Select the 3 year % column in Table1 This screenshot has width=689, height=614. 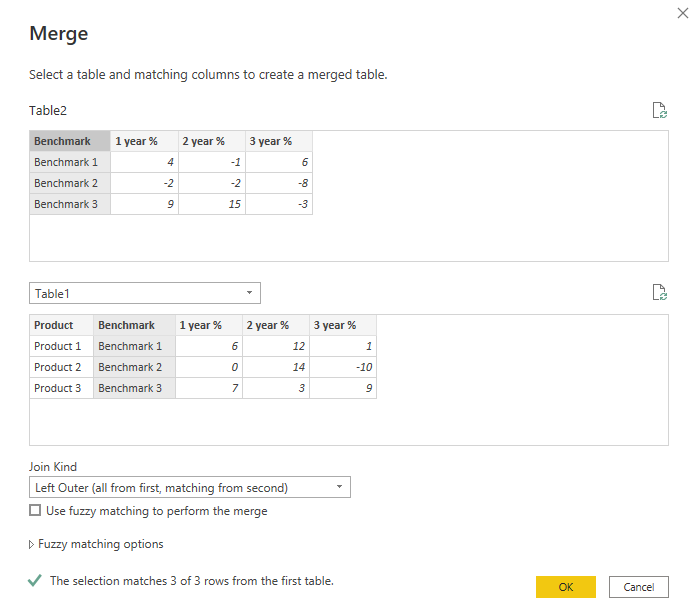pyautogui.click(x=343, y=325)
